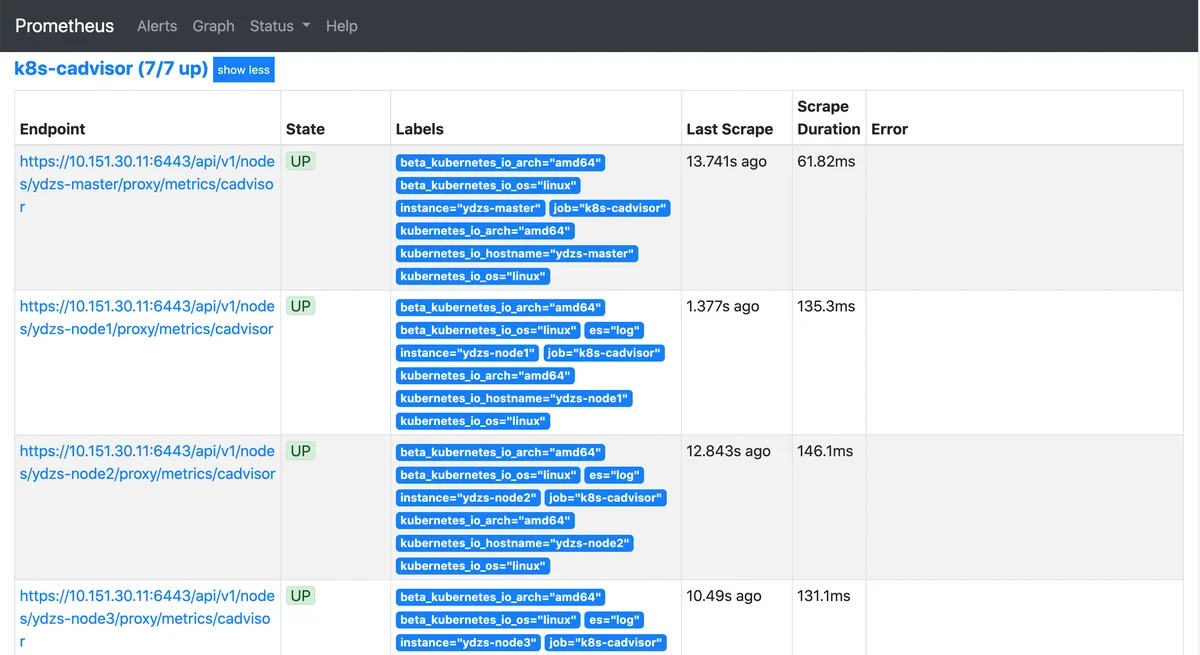This screenshot has width=1200, height=655.
Task: Click the show less button
Action: click(x=244, y=70)
